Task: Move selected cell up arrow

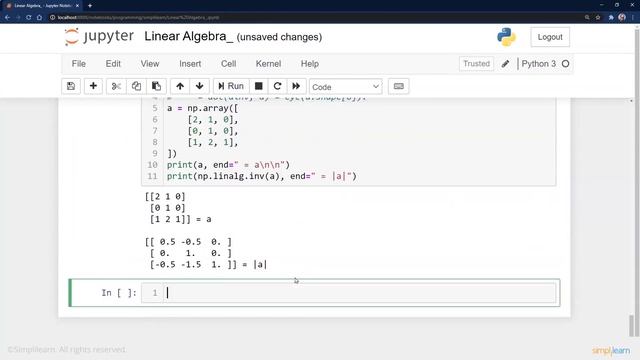Action: click(x=180, y=86)
